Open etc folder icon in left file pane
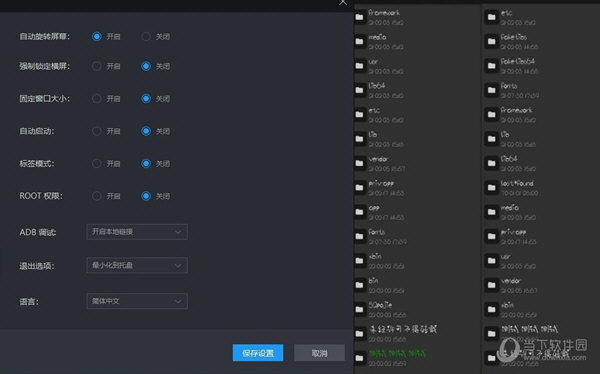The height and width of the screenshot is (374, 600). pyautogui.click(x=359, y=114)
